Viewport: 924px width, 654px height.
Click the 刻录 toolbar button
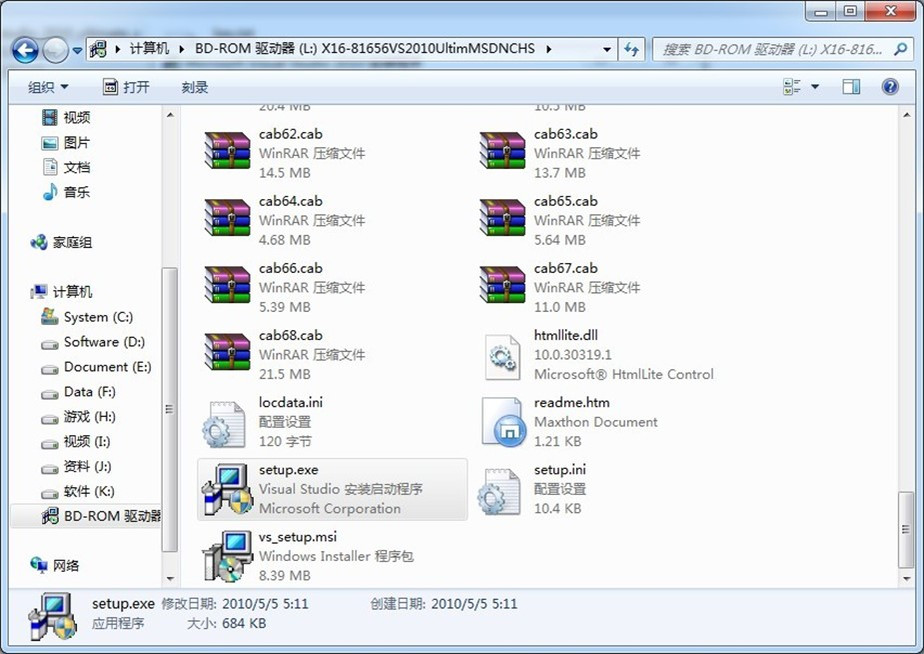[194, 87]
